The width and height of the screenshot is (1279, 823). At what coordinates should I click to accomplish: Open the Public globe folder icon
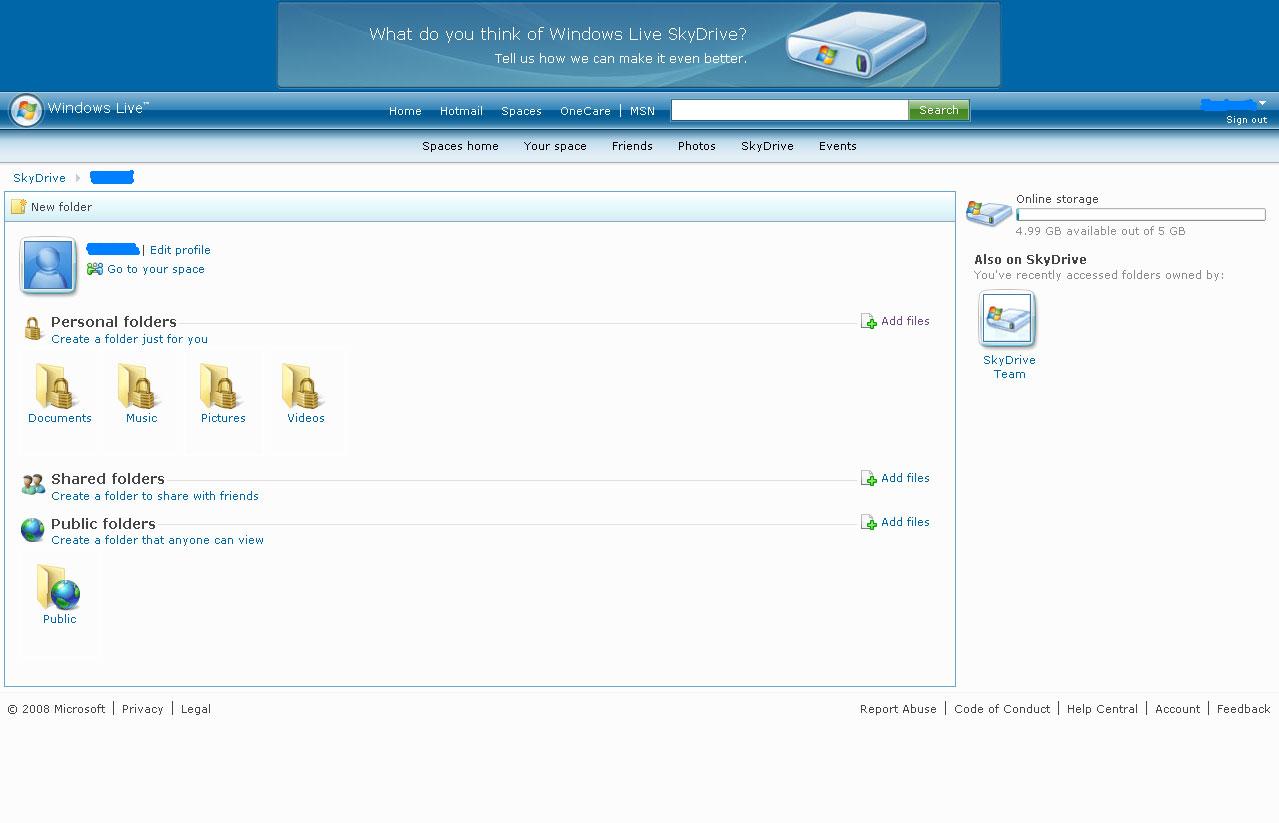59,588
